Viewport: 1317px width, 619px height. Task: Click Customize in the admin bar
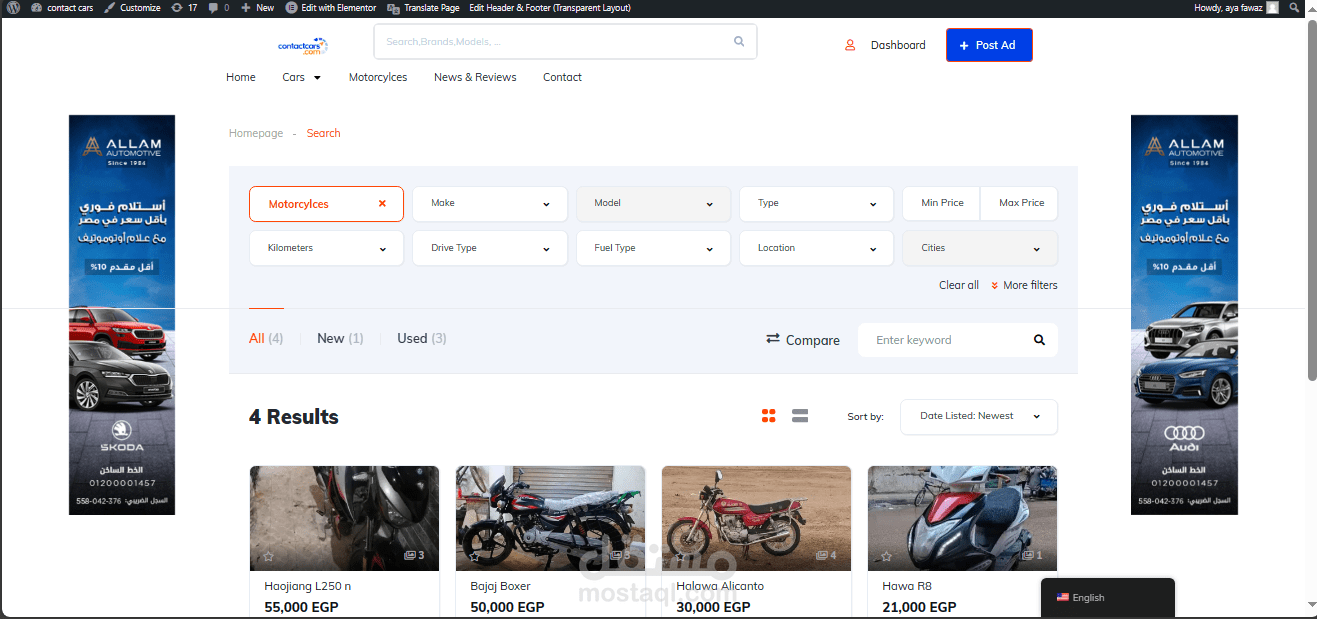tap(132, 7)
